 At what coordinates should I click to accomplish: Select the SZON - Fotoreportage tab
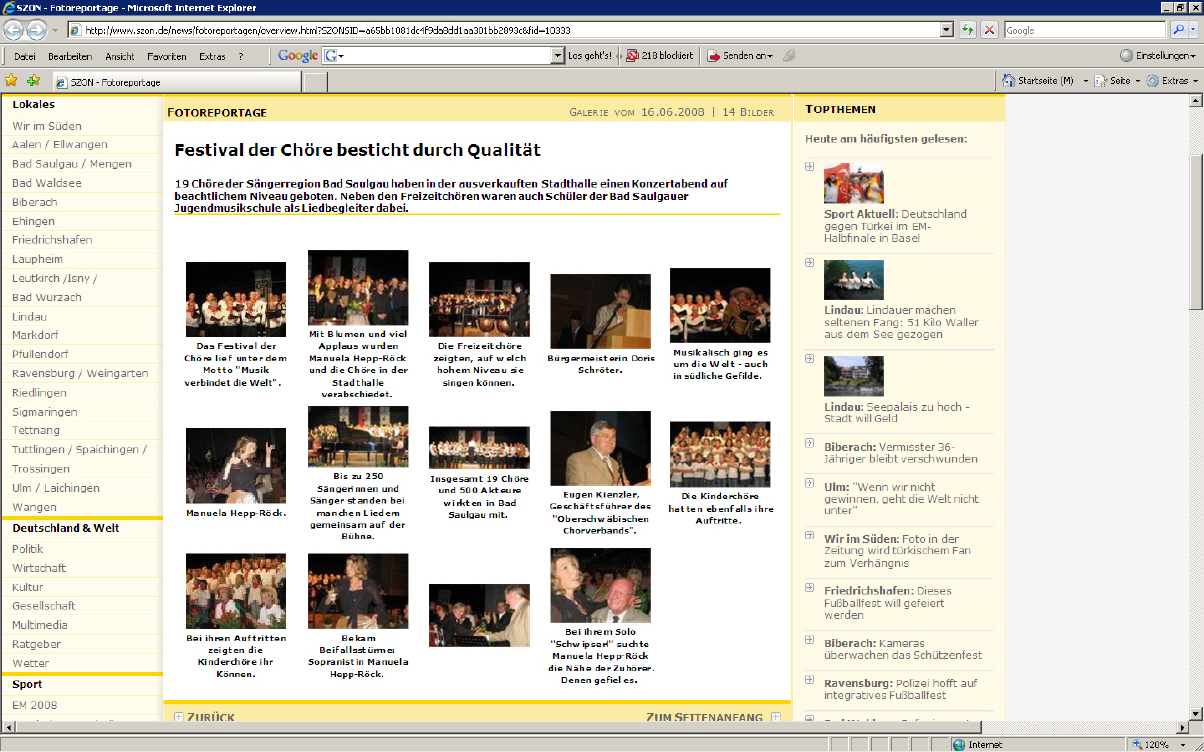pos(110,82)
